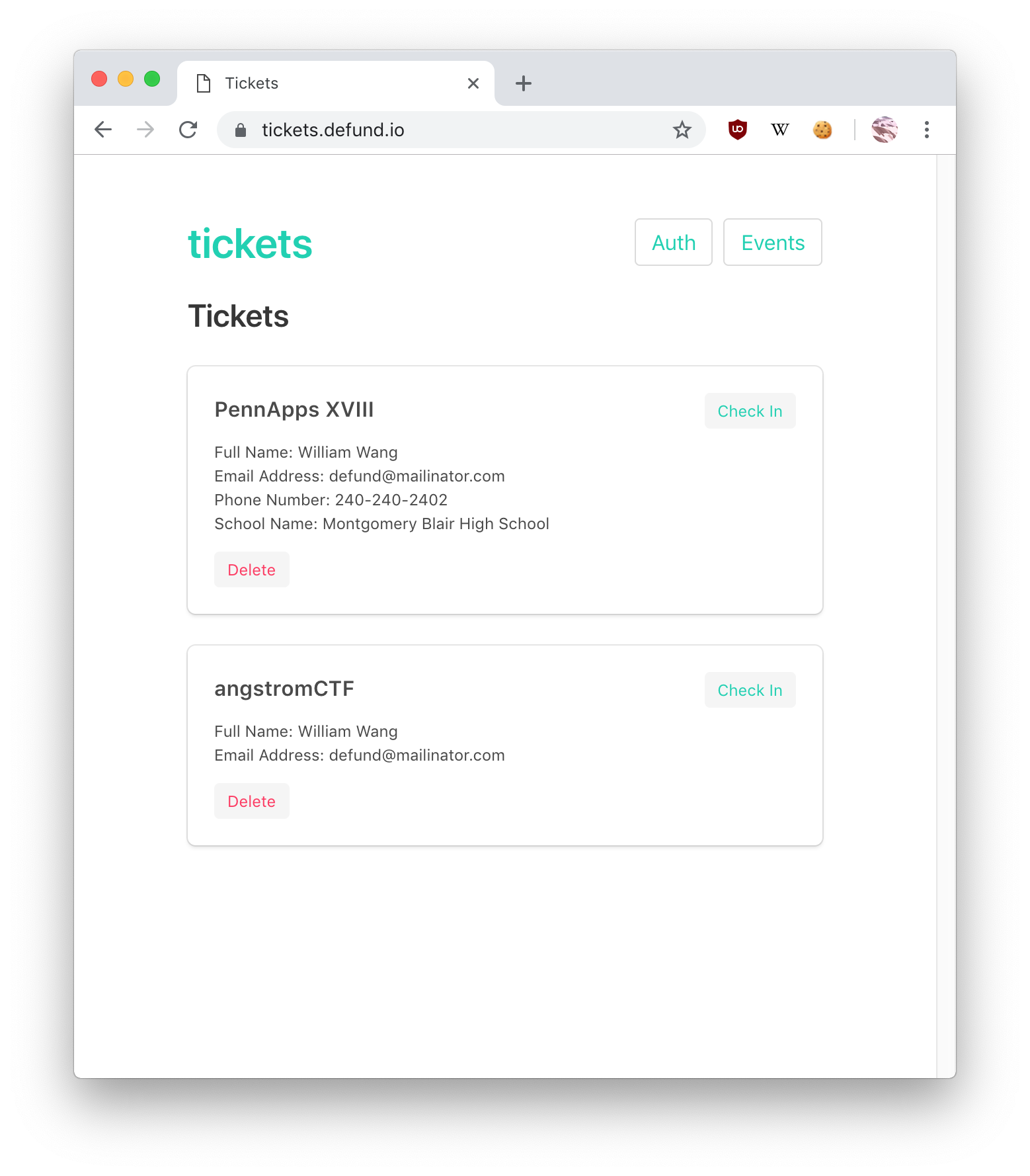Viewport: 1030px width, 1176px height.
Task: Open a new tab with plus button
Action: [524, 83]
